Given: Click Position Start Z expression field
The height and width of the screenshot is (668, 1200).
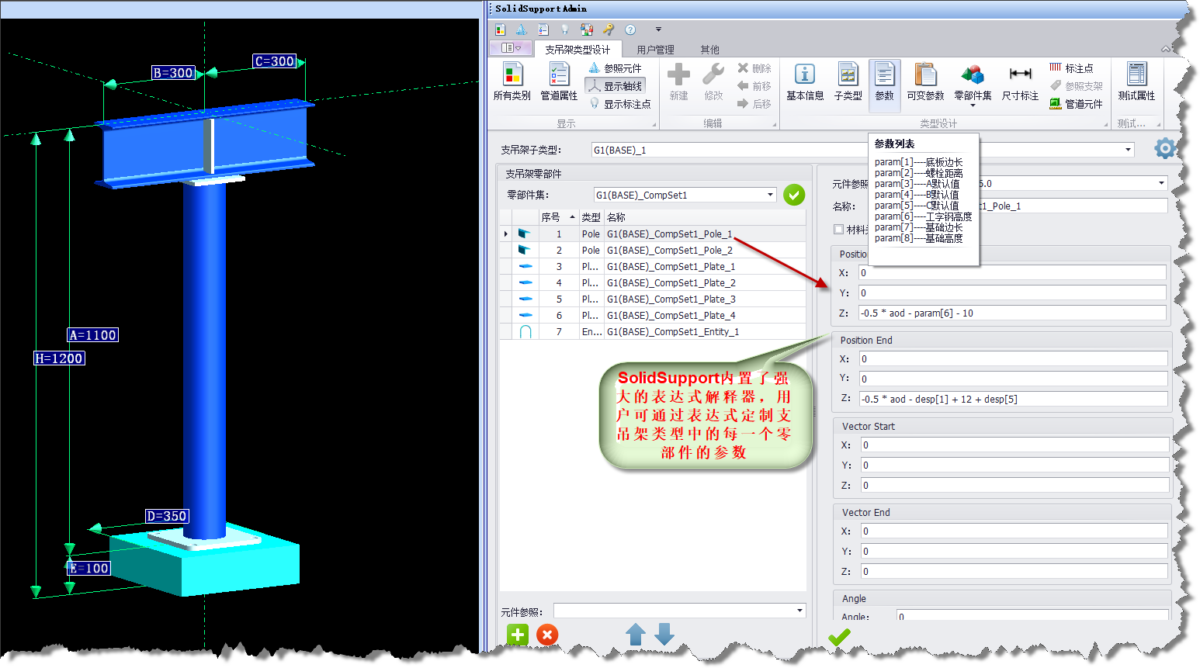Looking at the screenshot, I should tap(1011, 313).
